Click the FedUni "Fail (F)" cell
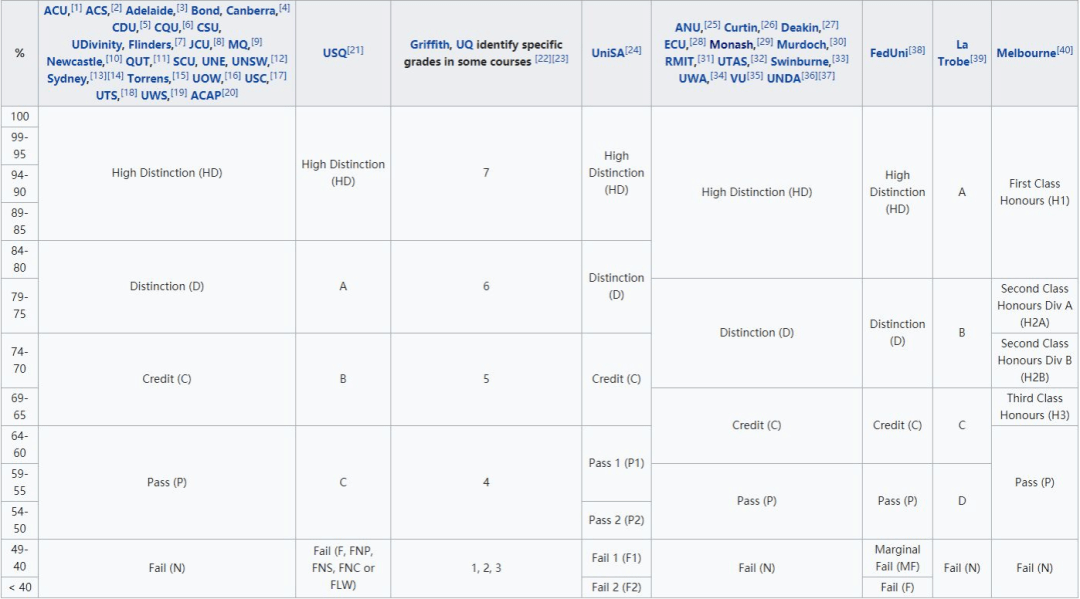The height and width of the screenshot is (599, 1080). coord(897,587)
